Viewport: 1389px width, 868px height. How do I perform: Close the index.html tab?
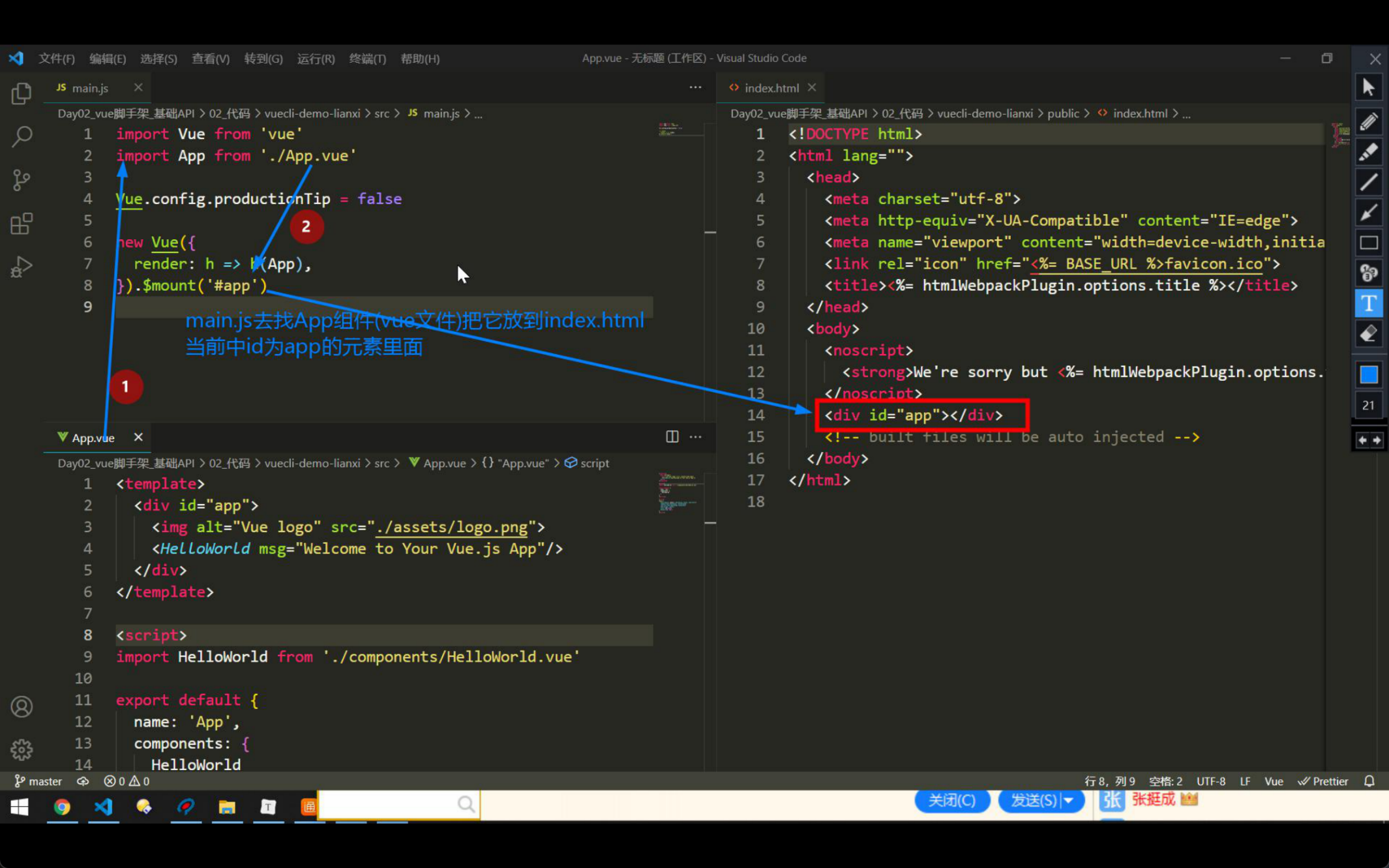click(x=812, y=87)
